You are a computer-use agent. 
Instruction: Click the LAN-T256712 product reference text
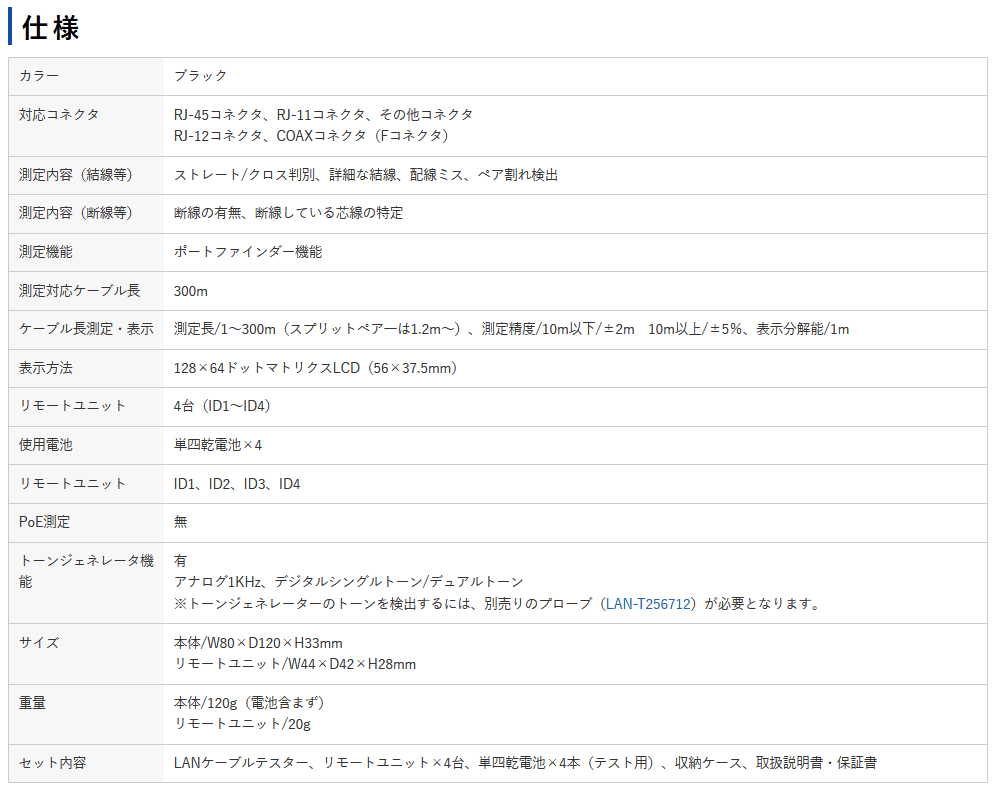pos(646,603)
